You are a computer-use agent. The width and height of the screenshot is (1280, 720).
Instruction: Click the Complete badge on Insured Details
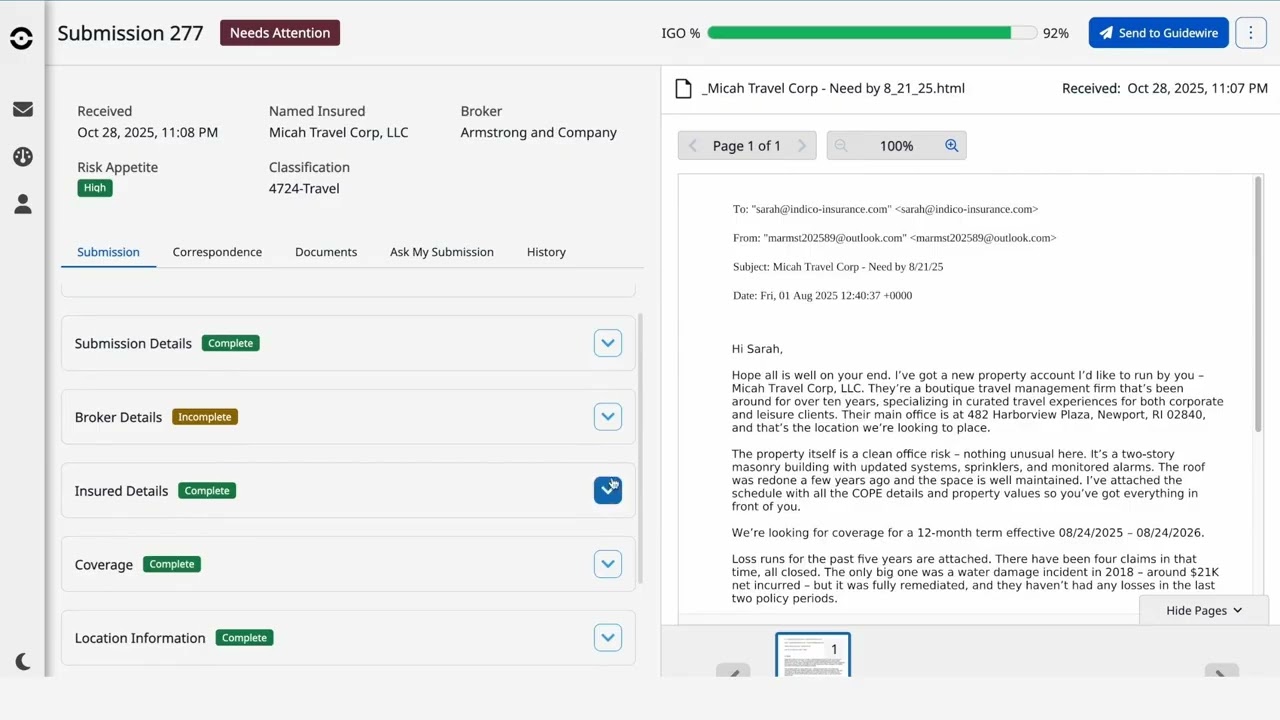(207, 491)
